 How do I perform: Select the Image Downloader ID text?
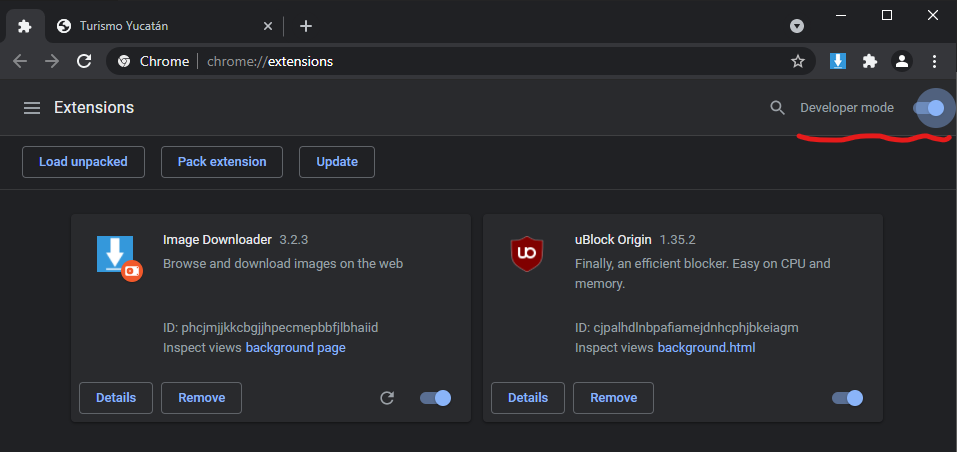point(271,328)
